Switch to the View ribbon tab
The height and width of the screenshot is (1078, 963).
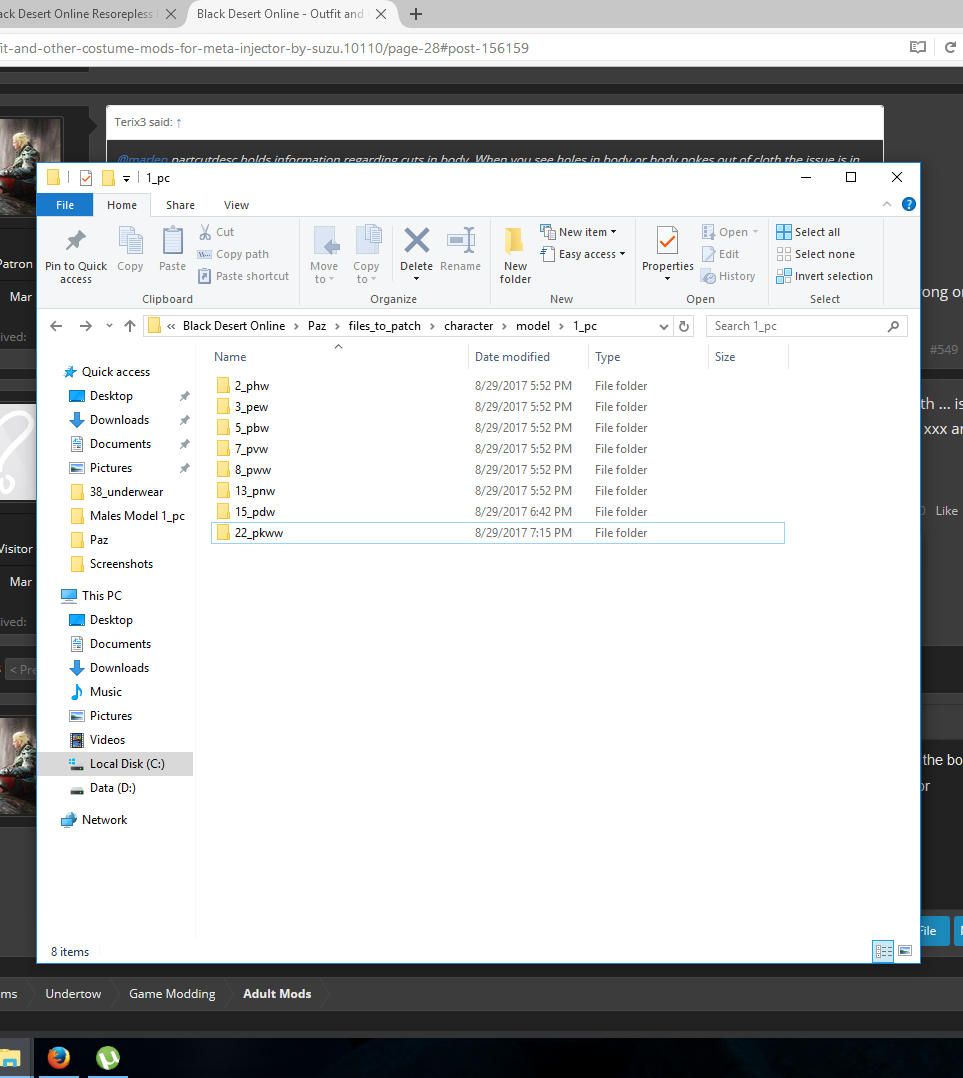[x=236, y=205]
